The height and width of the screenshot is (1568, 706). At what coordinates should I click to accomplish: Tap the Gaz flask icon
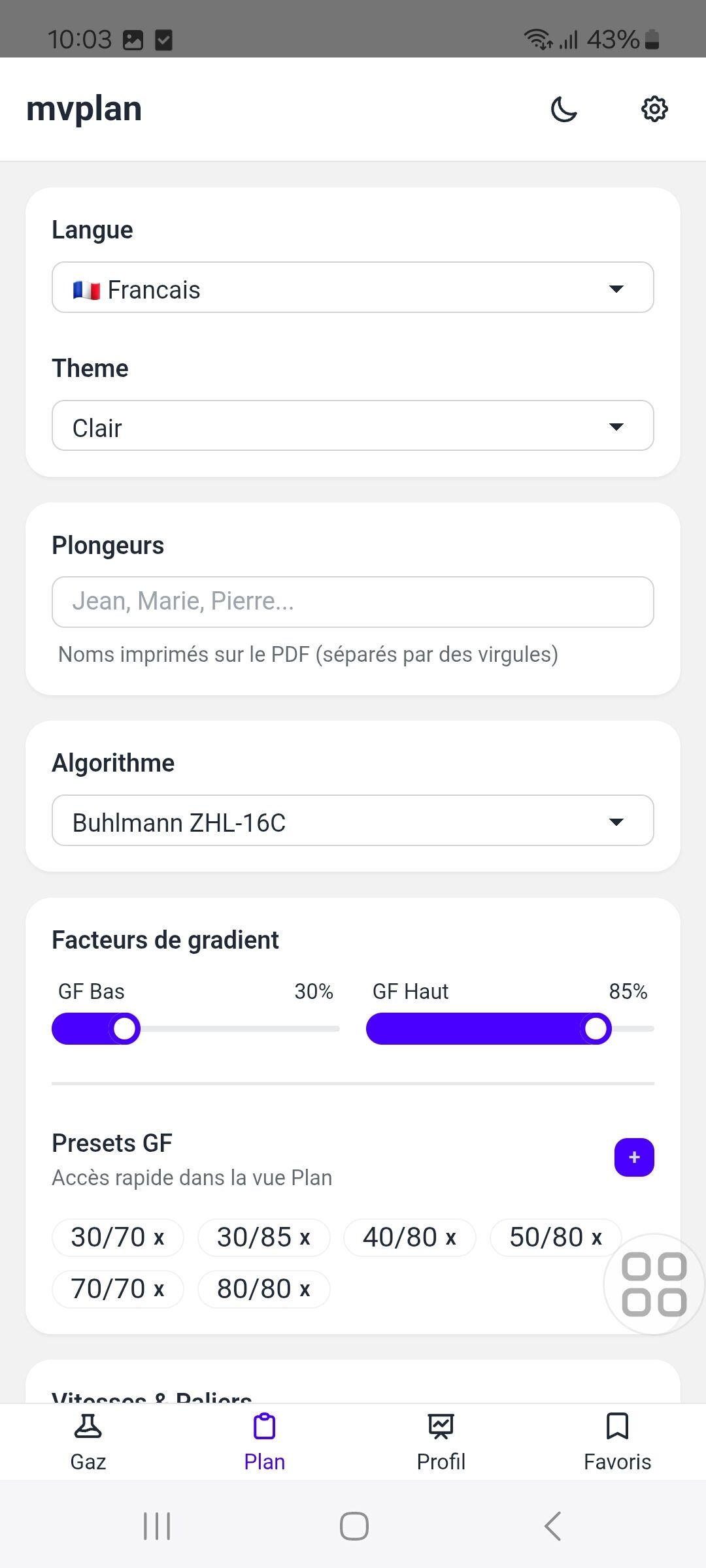pos(88,1426)
